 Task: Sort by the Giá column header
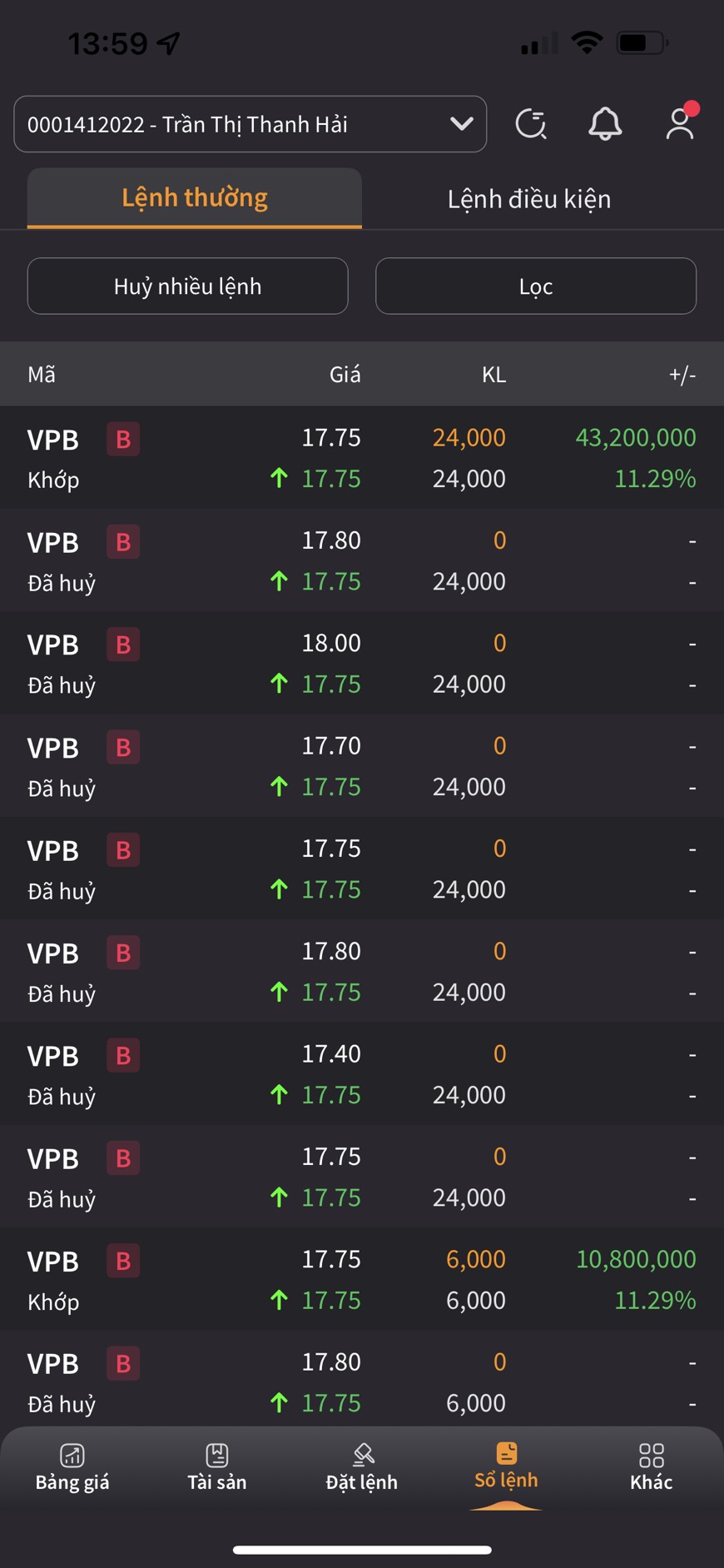[345, 375]
